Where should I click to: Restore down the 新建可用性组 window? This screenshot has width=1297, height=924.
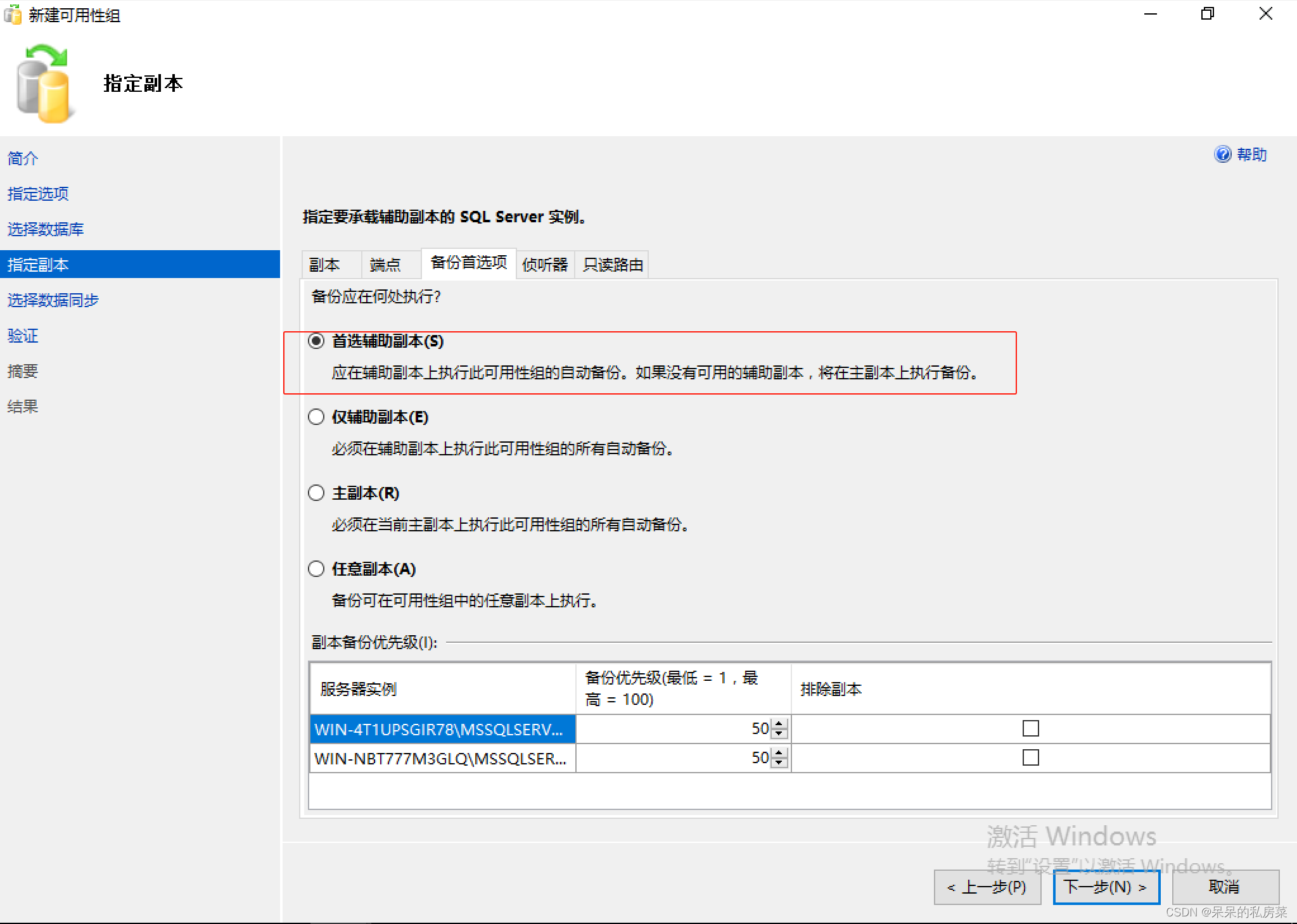1208,14
